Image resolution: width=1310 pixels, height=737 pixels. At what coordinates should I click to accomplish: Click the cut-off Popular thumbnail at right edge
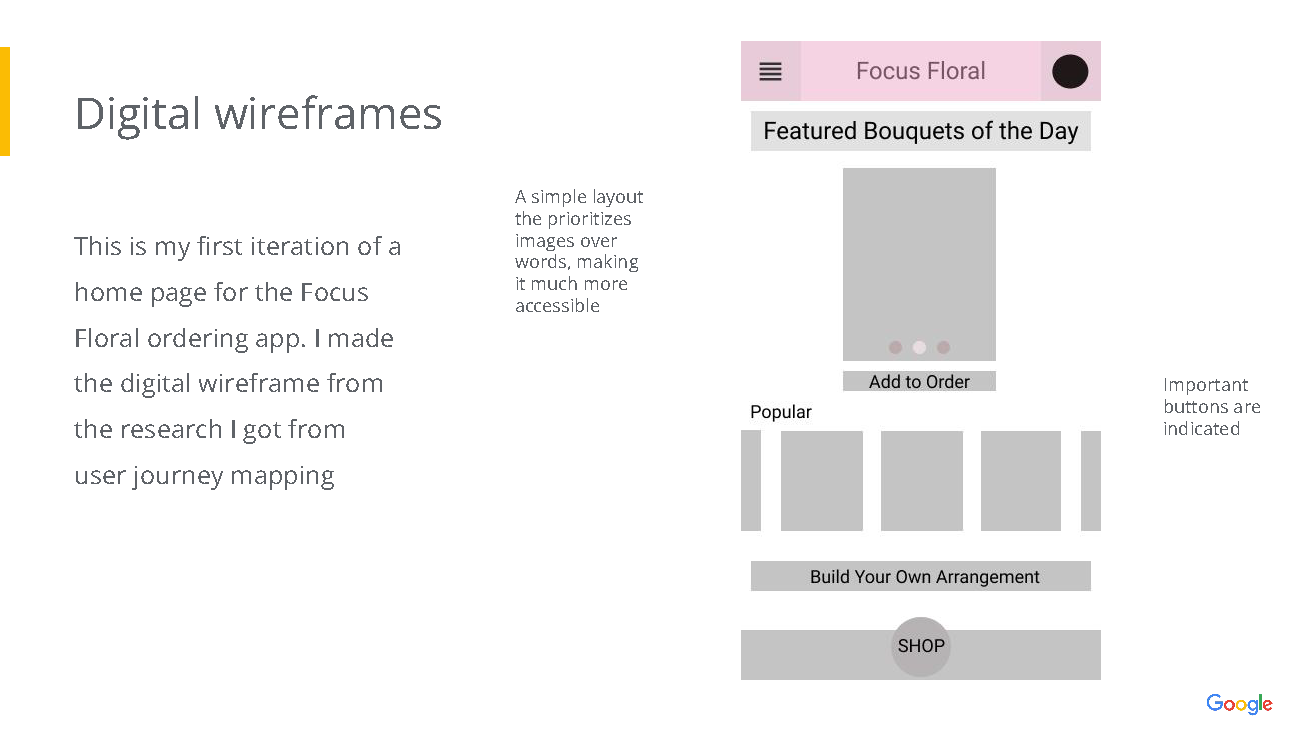tap(1091, 481)
